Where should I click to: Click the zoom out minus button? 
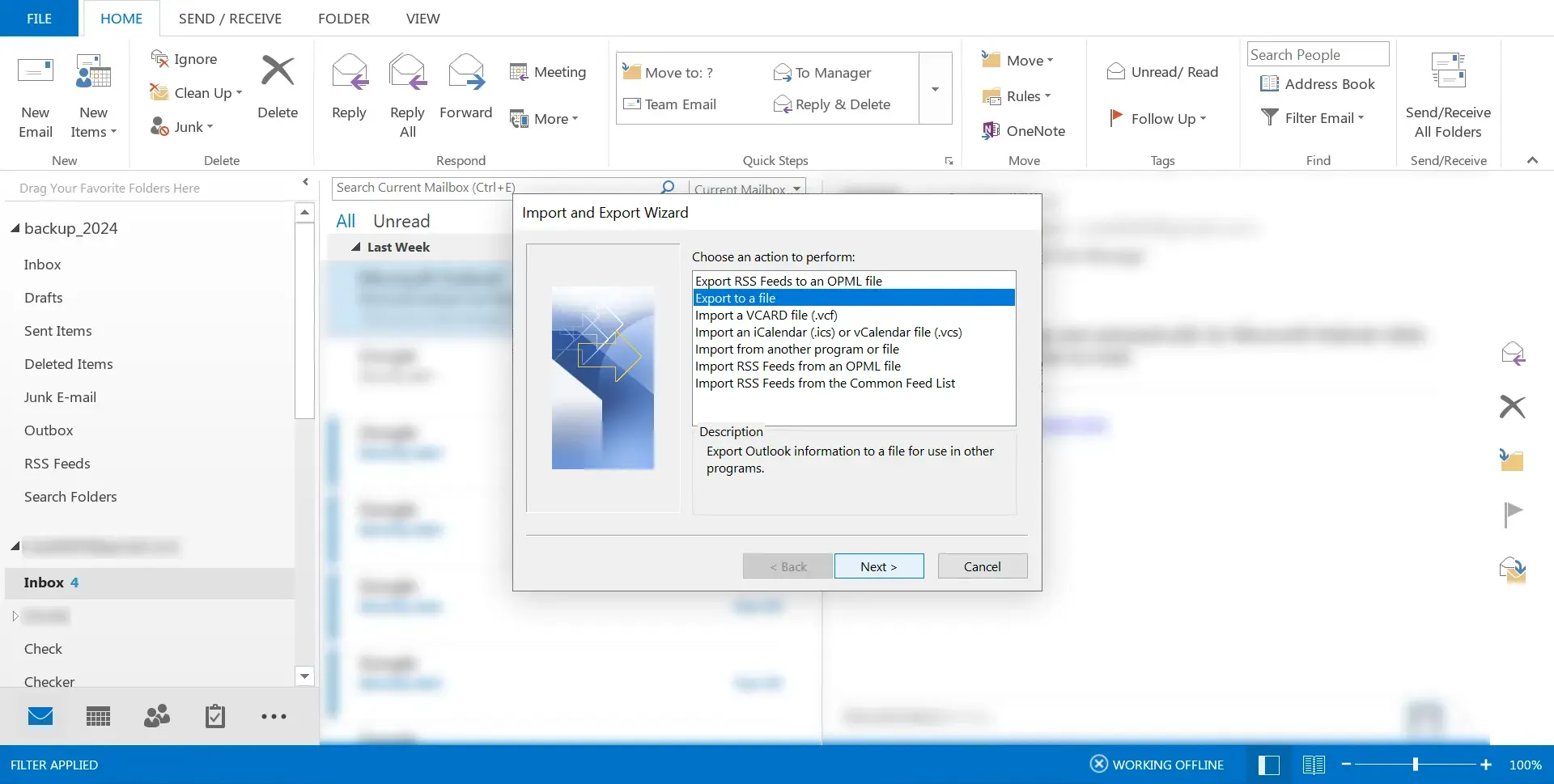click(x=1346, y=765)
